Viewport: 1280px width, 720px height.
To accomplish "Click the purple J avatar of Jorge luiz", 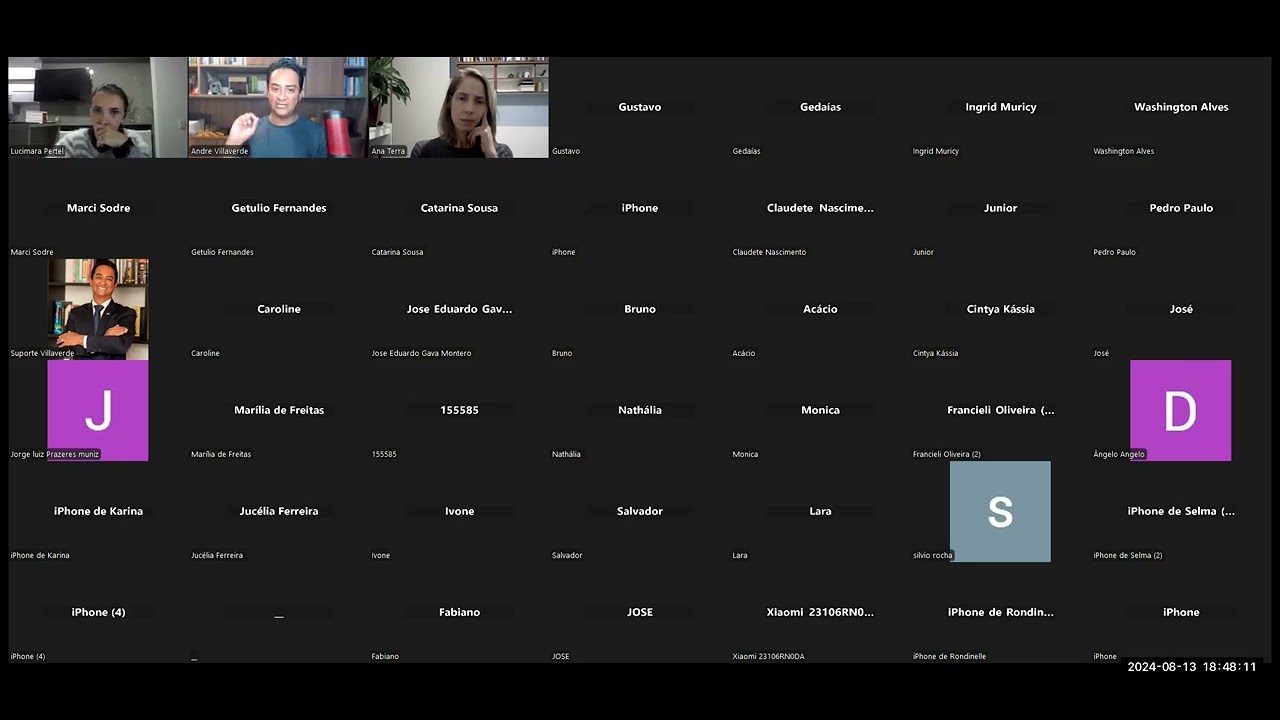I will coord(98,410).
